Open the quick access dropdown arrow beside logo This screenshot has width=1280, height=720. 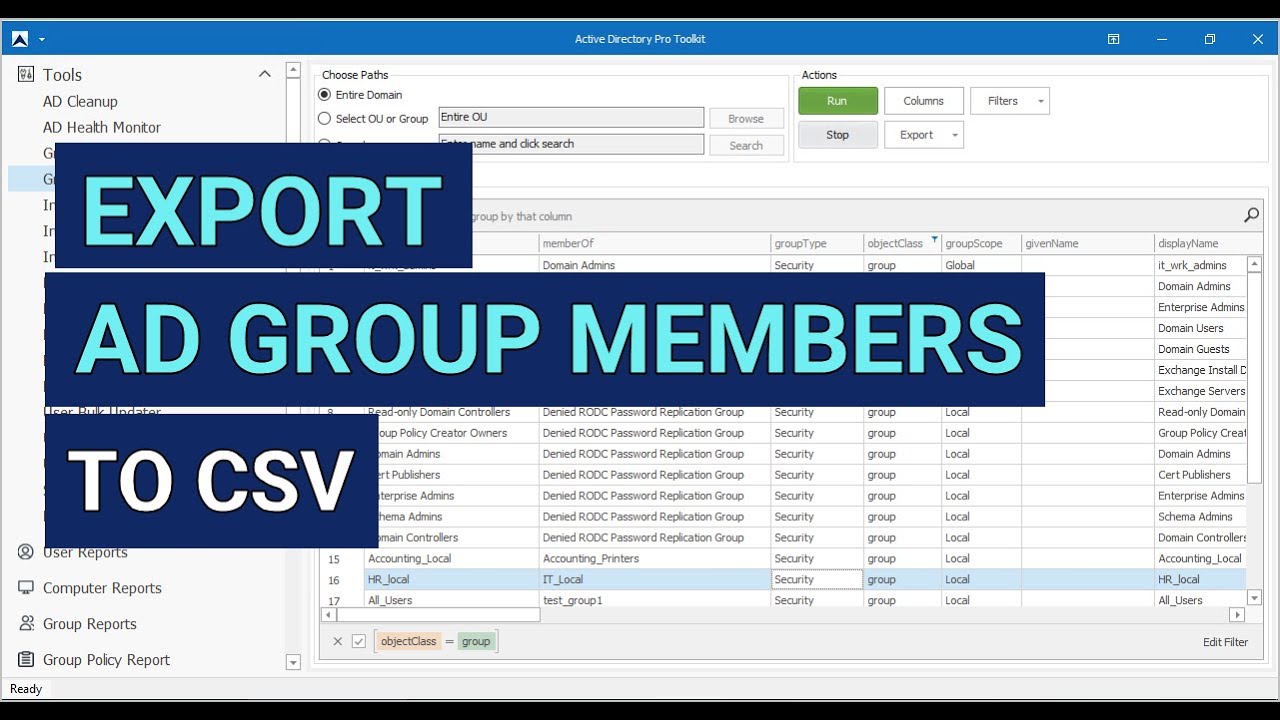[42, 40]
